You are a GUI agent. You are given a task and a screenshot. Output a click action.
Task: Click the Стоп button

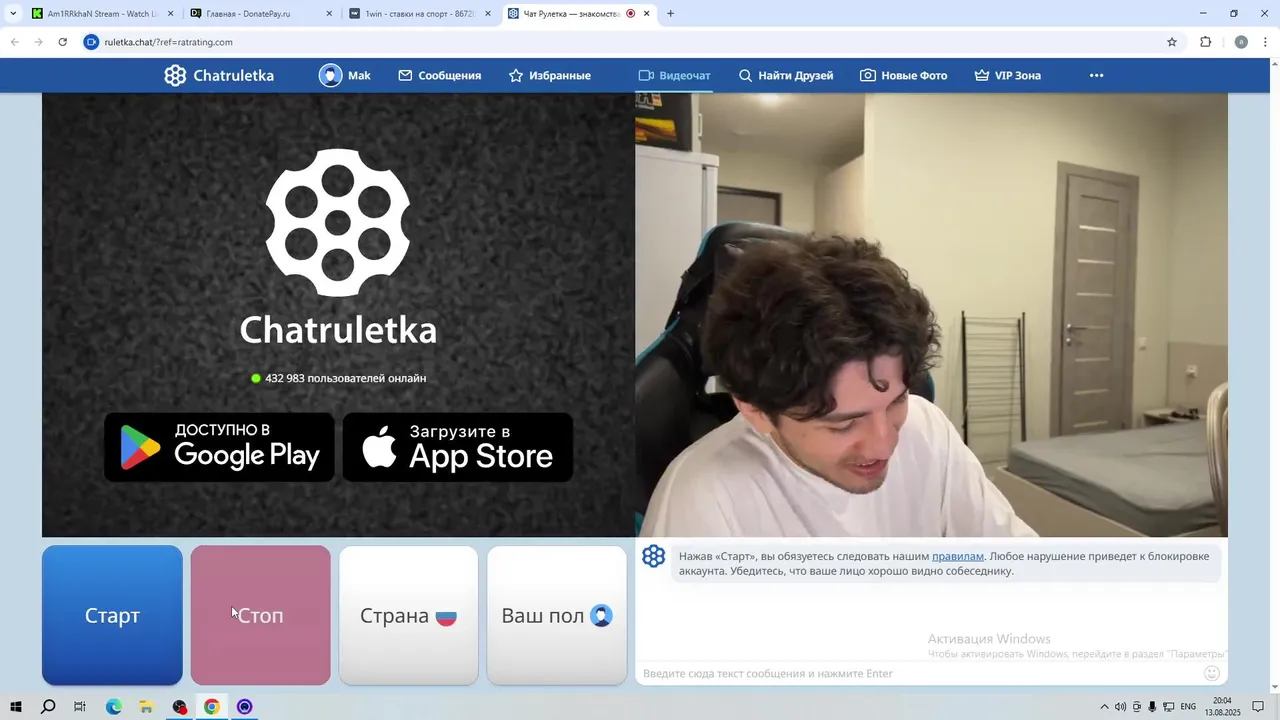pos(260,615)
